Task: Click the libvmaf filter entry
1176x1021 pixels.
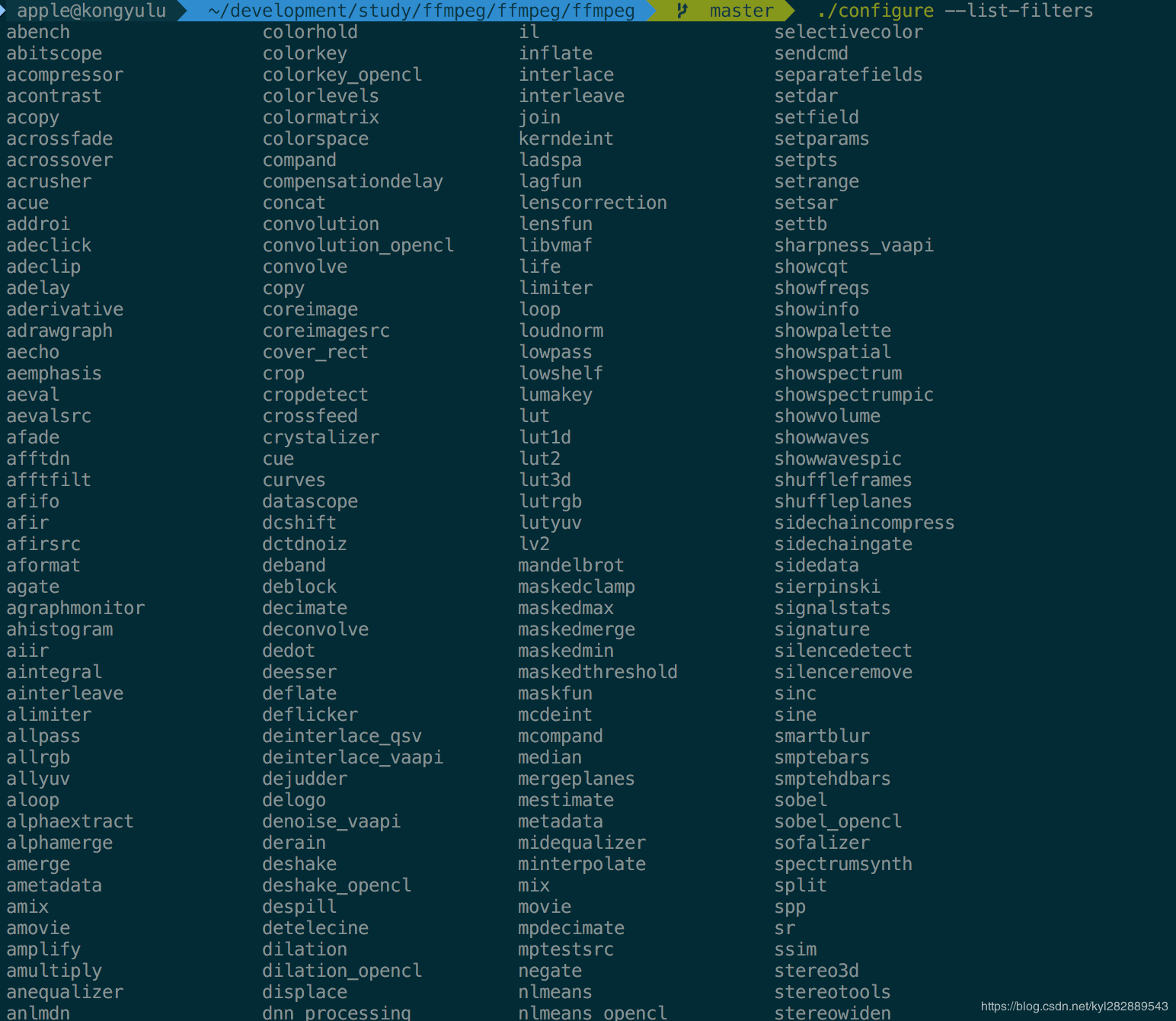Action: click(x=556, y=245)
